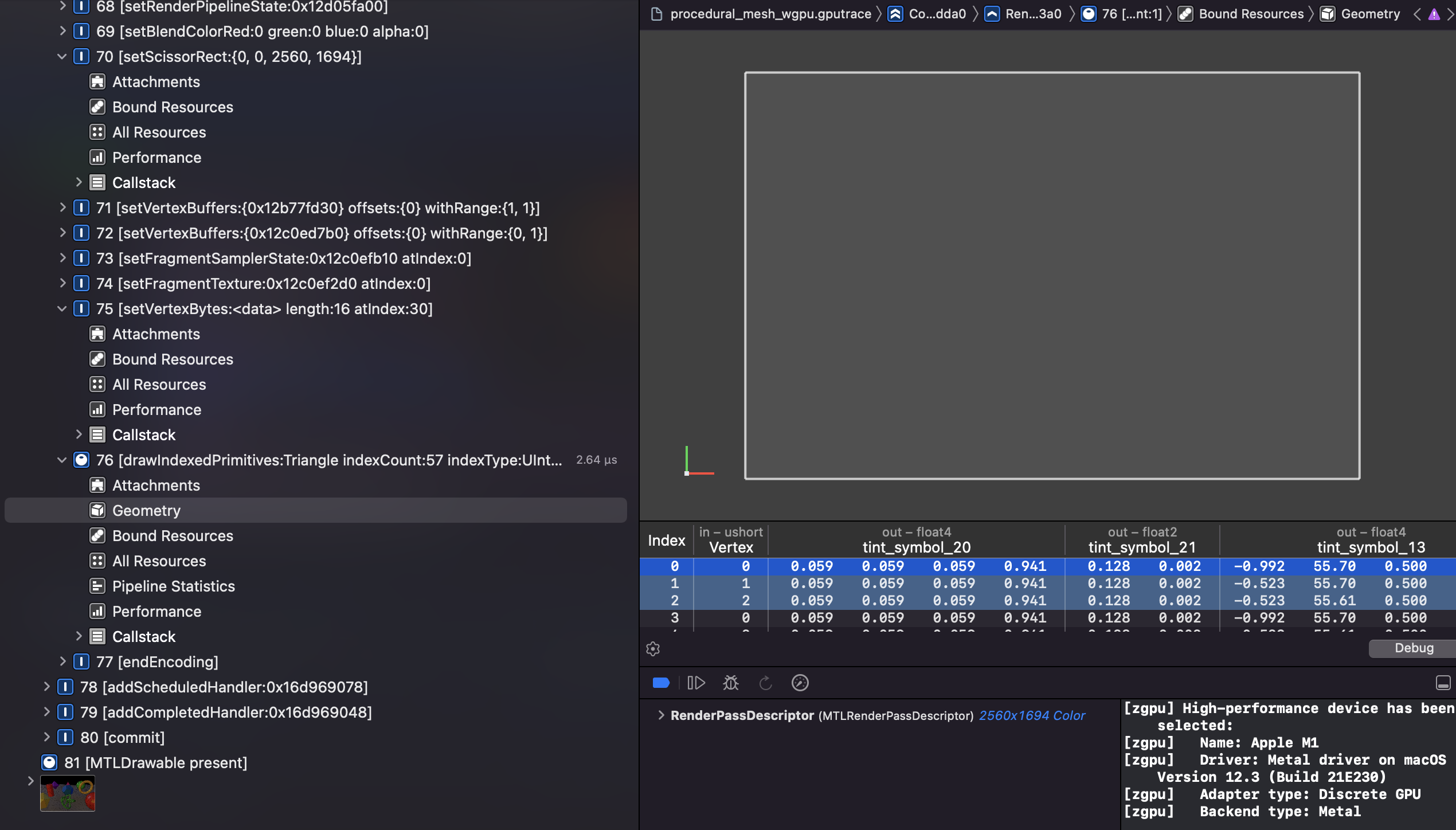
Task: Toggle the continue execution control
Action: (x=697, y=683)
